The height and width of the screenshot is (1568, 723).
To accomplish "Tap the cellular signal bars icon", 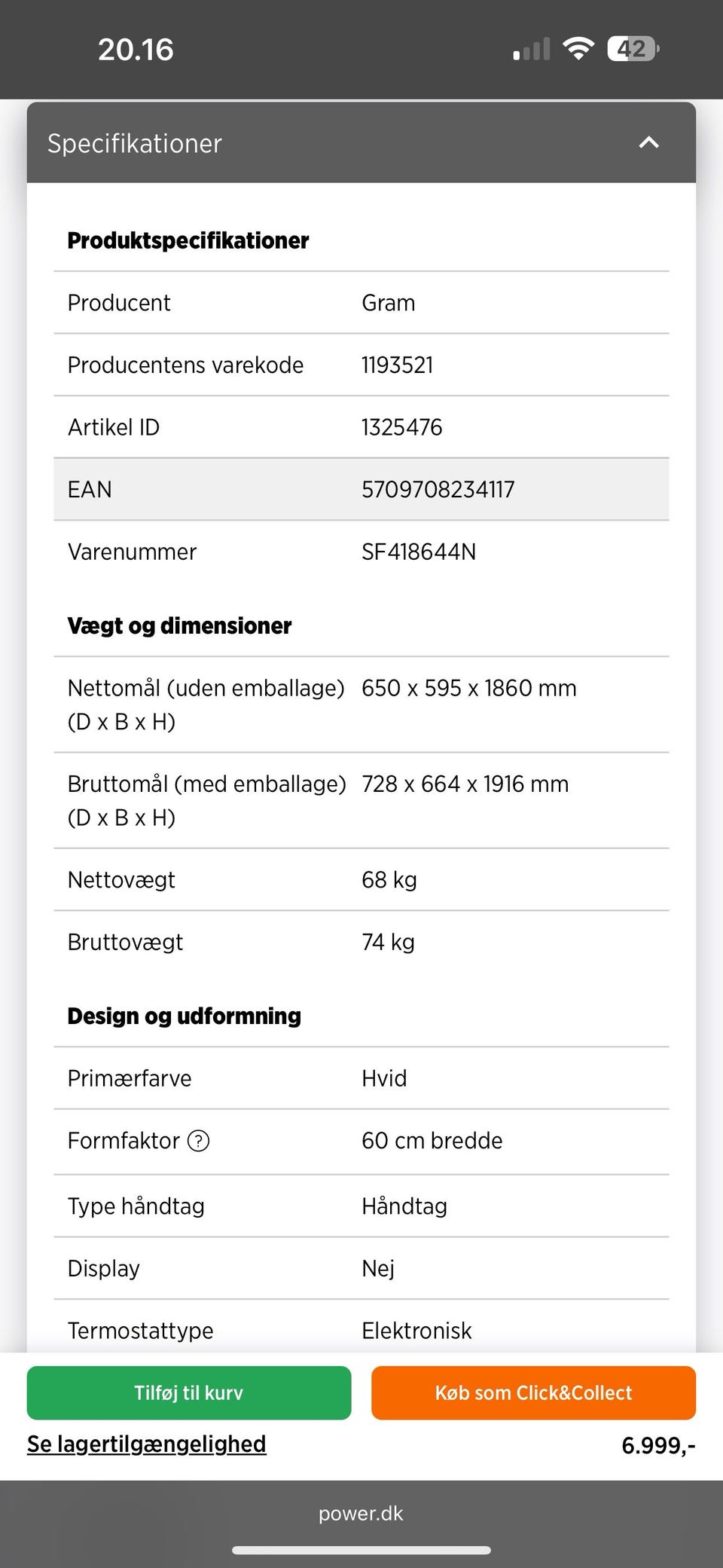I will coord(531,50).
